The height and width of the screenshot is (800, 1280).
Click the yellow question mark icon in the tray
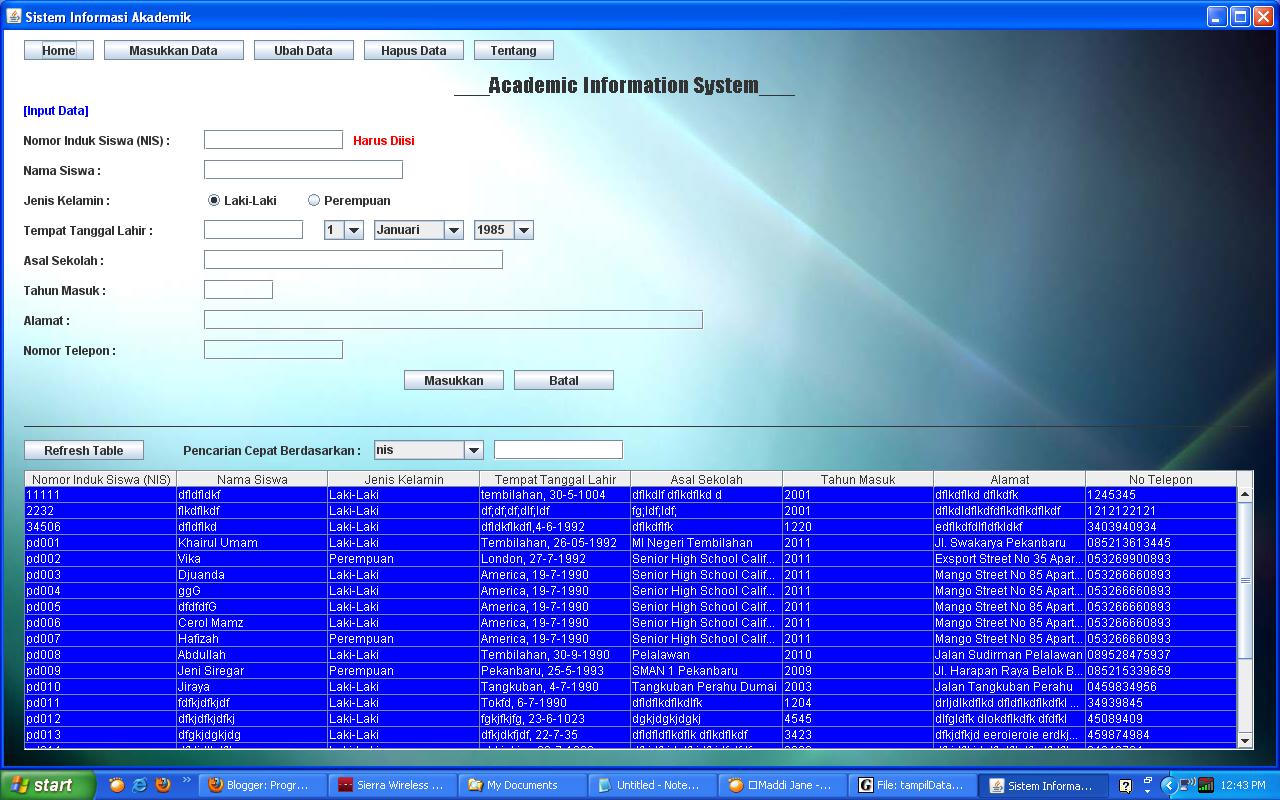pos(1126,785)
